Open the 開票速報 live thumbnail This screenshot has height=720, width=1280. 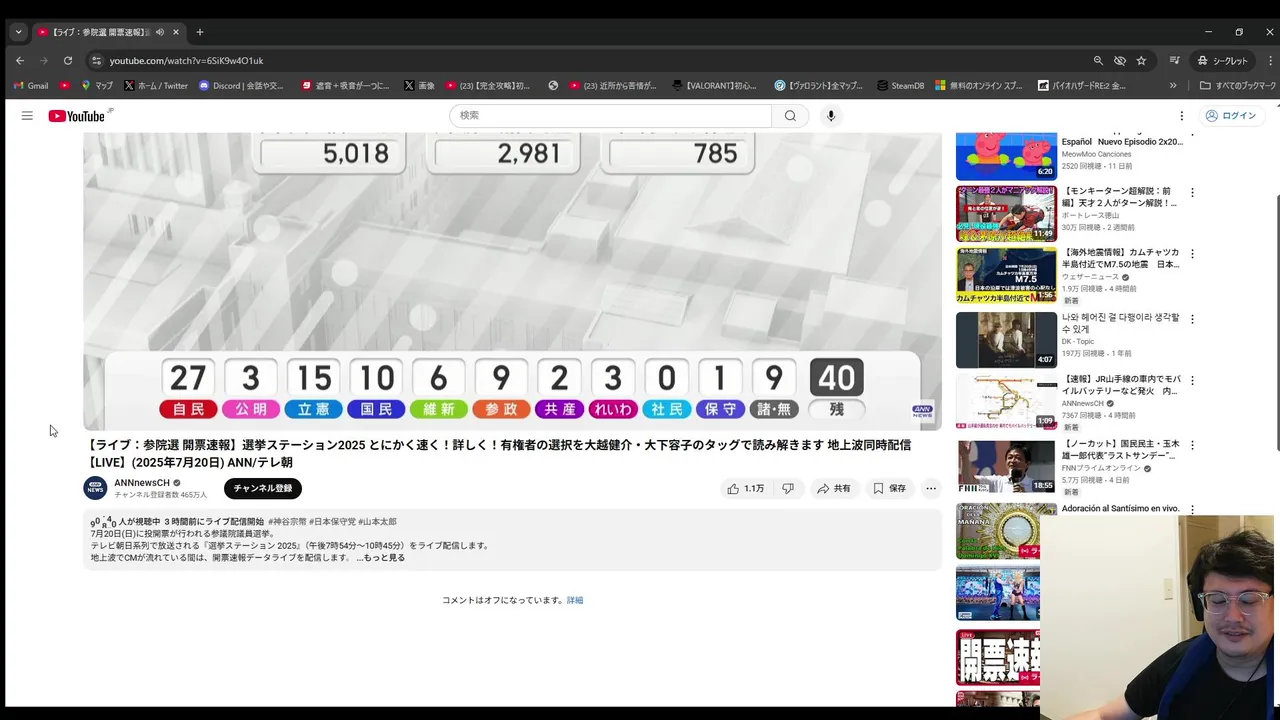[997, 657]
